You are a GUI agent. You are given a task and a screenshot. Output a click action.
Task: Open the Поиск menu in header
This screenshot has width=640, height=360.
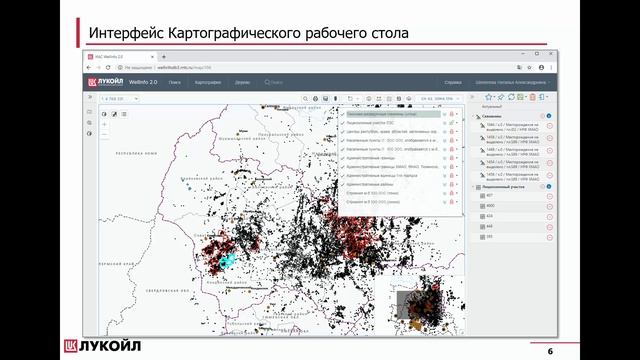pos(175,82)
